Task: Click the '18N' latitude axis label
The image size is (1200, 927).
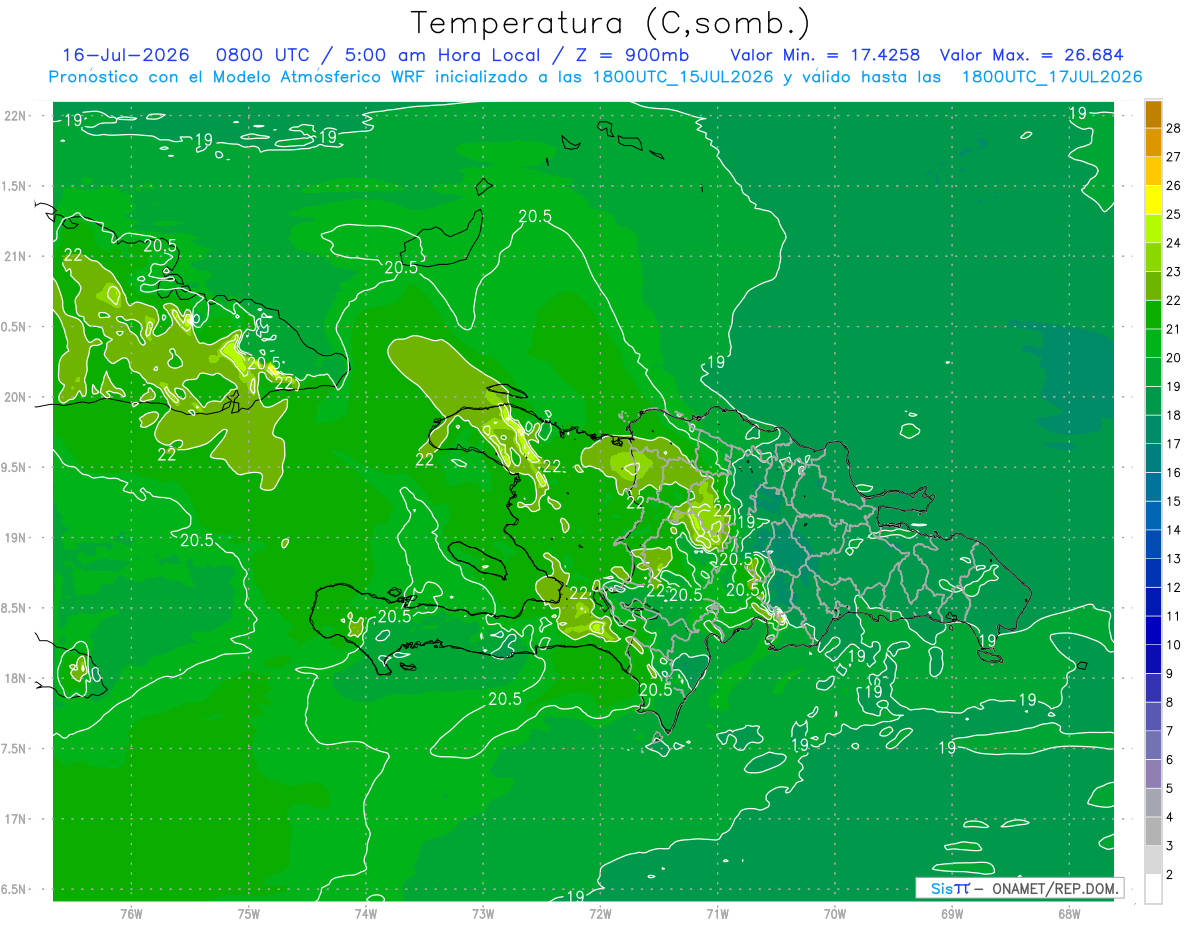Action: tap(16, 678)
